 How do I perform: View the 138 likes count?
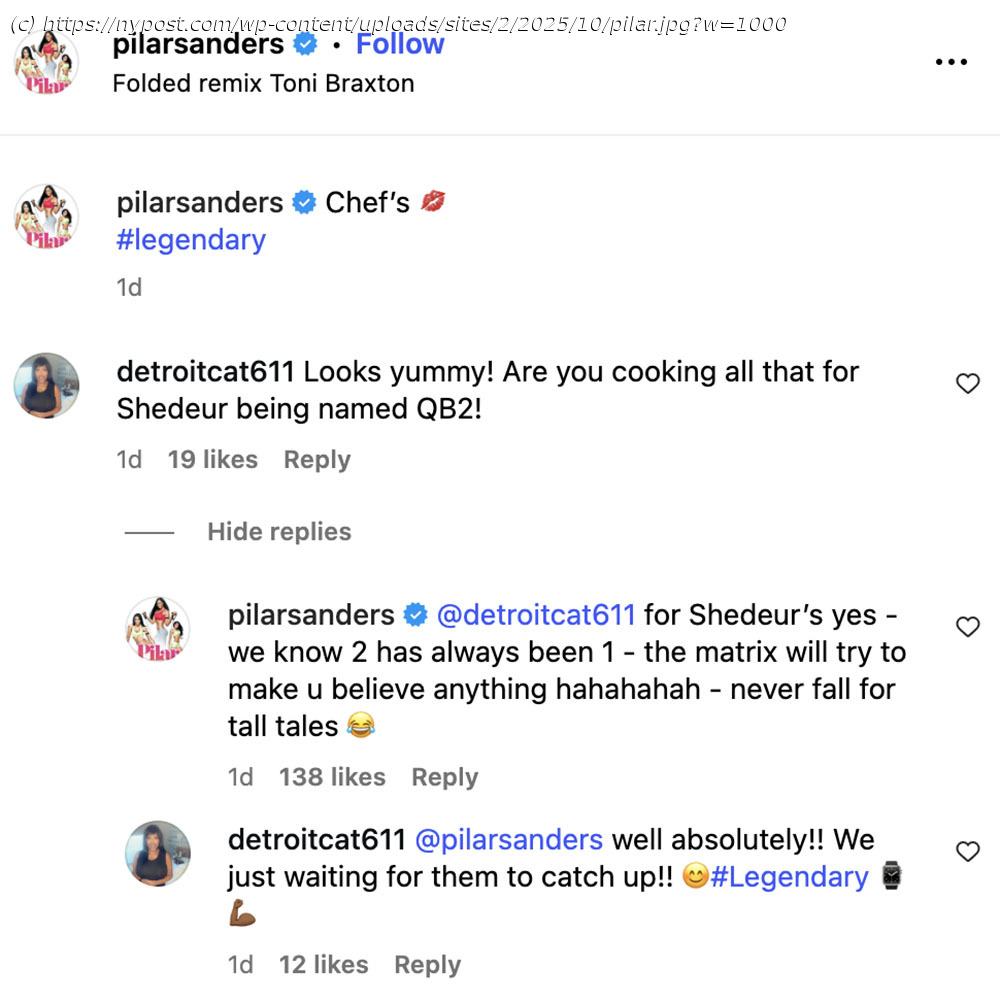click(332, 777)
